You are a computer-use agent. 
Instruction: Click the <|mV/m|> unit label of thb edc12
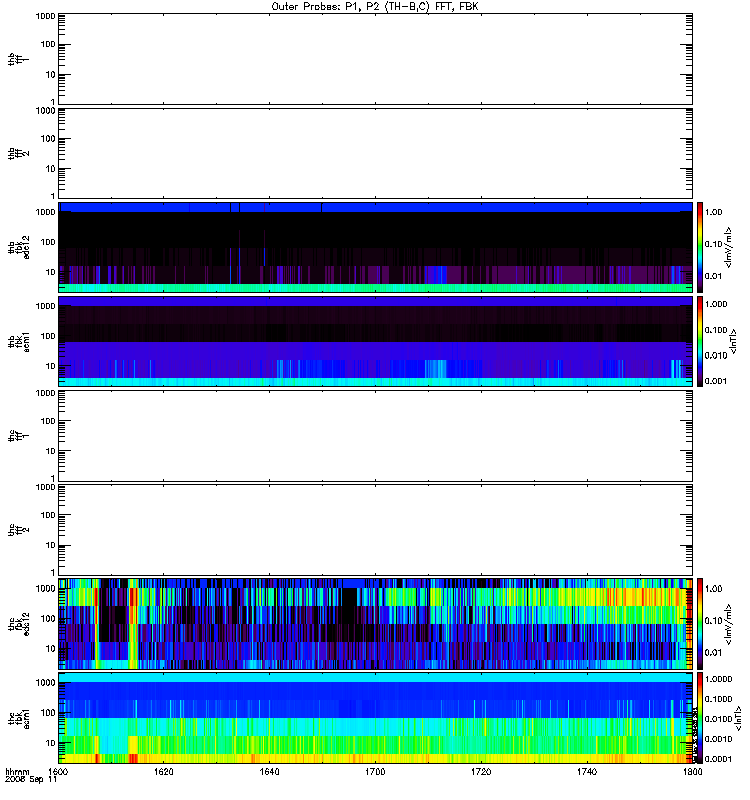pos(728,247)
